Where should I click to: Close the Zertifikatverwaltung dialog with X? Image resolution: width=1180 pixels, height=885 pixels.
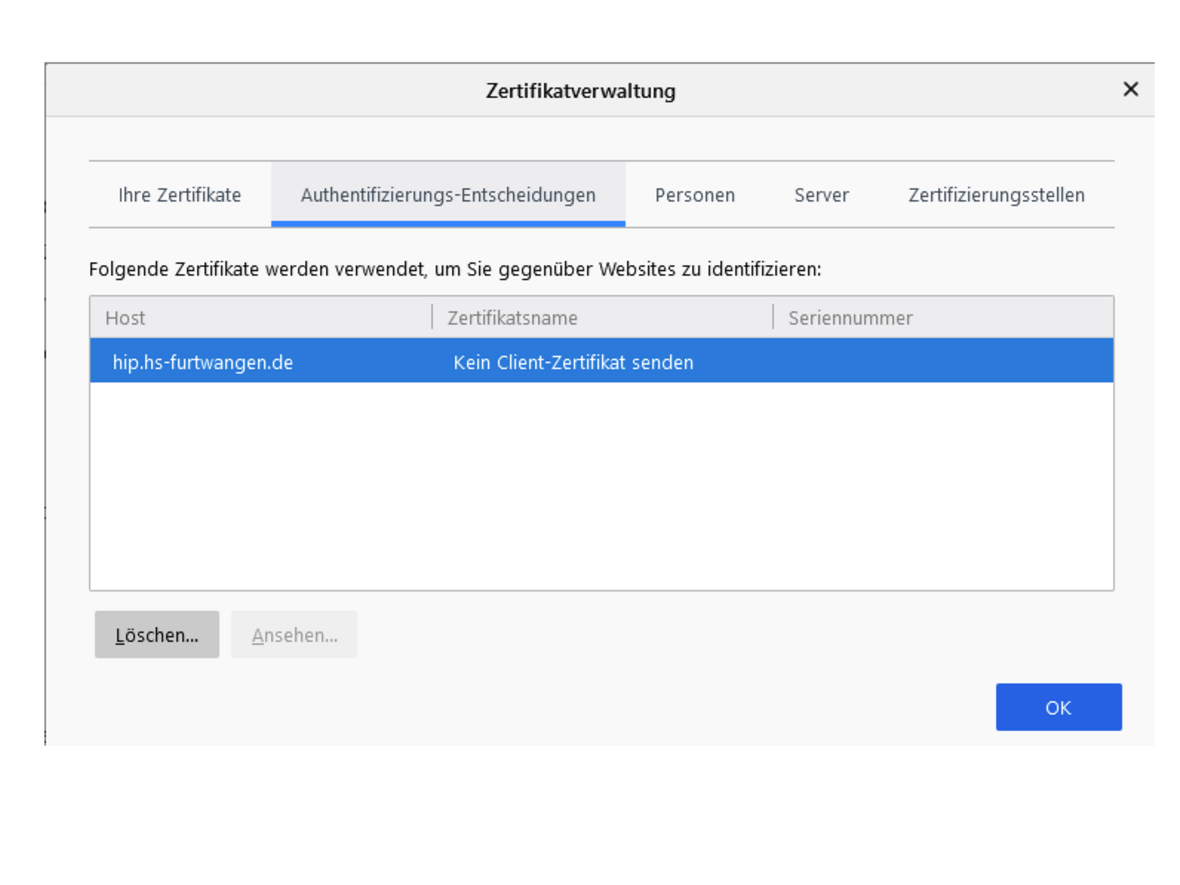(x=1130, y=90)
